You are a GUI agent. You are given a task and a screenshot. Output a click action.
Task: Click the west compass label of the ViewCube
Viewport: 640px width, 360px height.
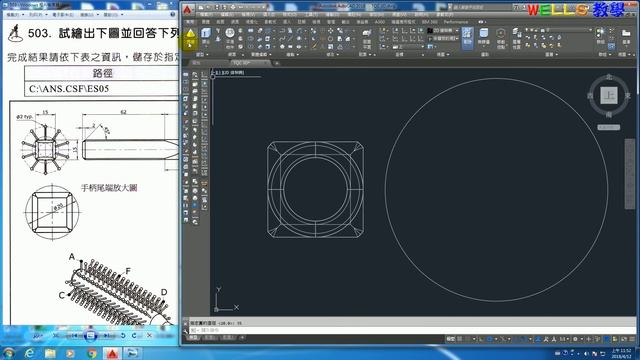[x=590, y=96]
